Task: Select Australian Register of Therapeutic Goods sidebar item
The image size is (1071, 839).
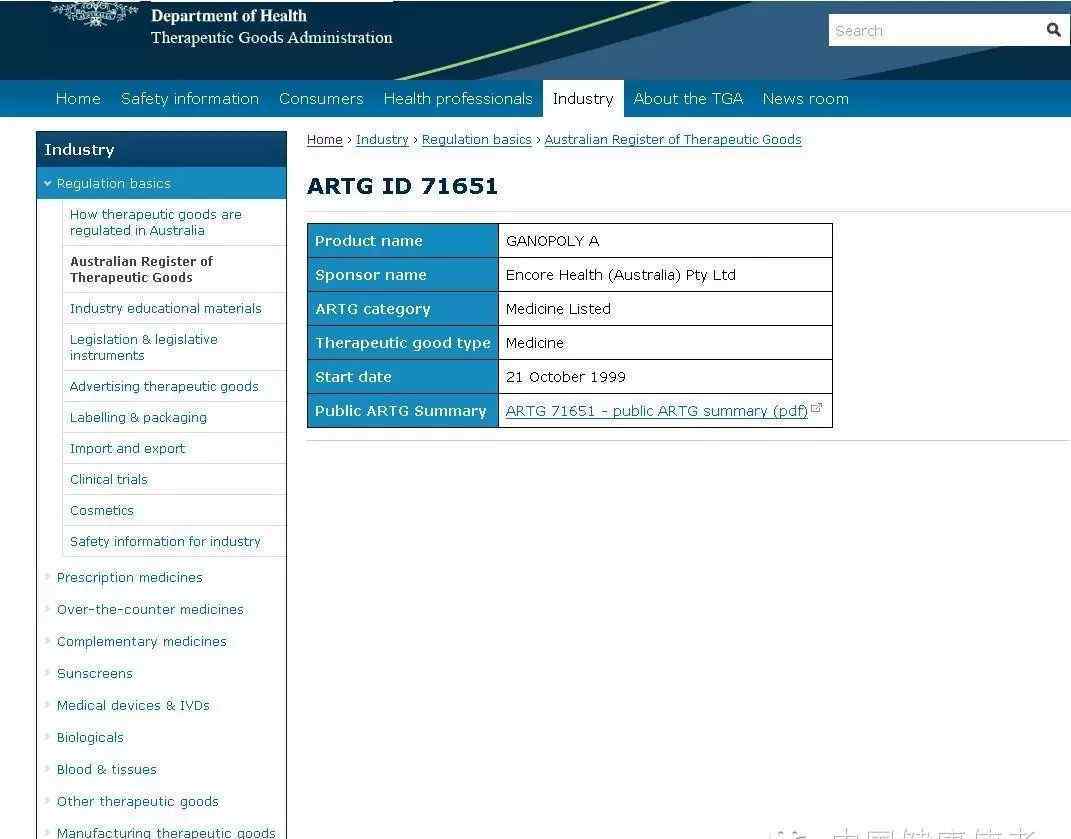Action: [141, 269]
